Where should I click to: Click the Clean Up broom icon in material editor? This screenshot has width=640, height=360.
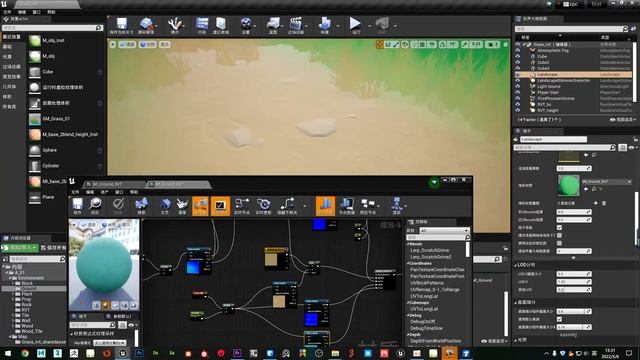[182, 206]
